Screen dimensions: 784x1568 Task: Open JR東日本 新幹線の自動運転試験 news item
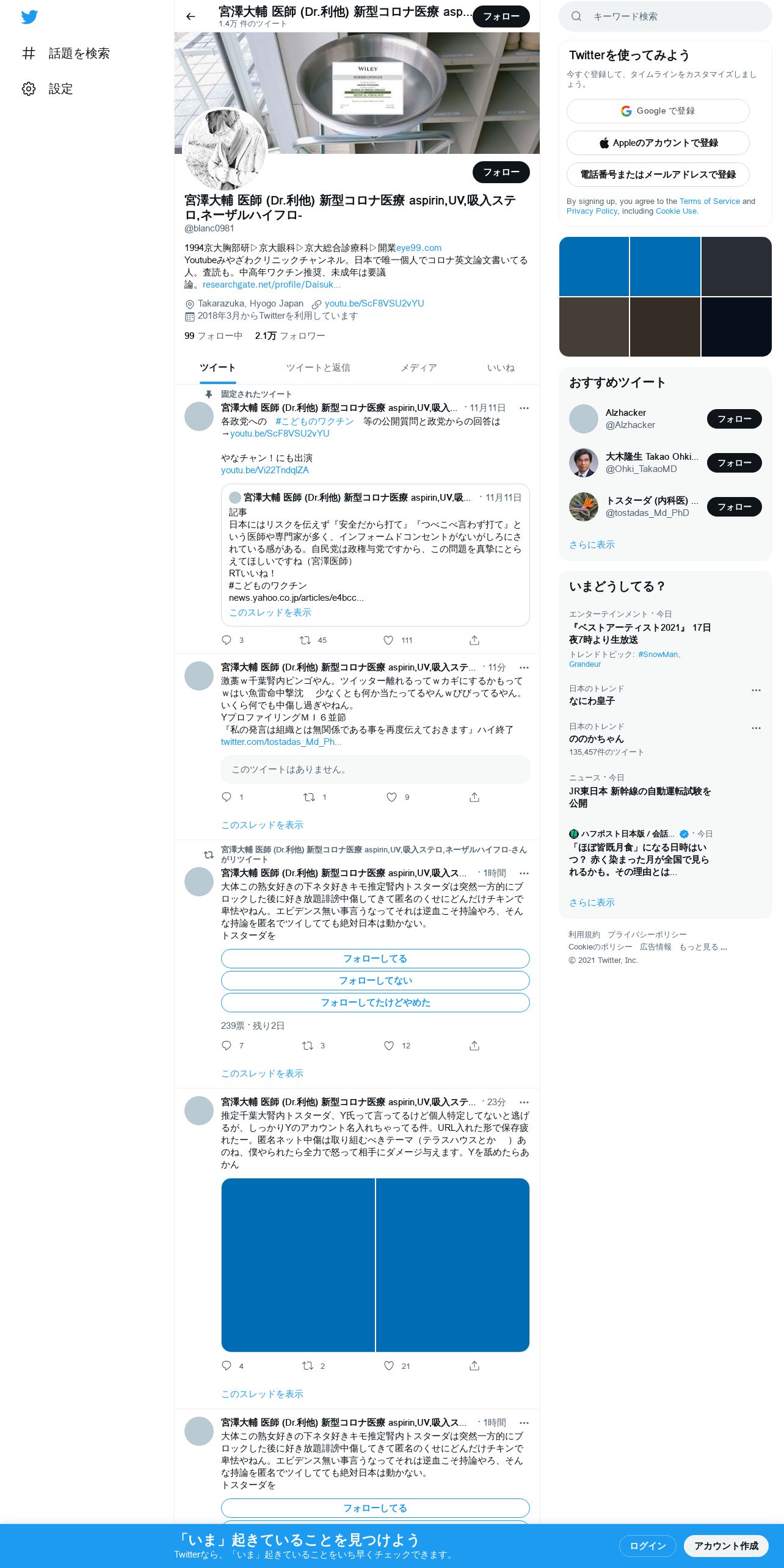tap(640, 797)
